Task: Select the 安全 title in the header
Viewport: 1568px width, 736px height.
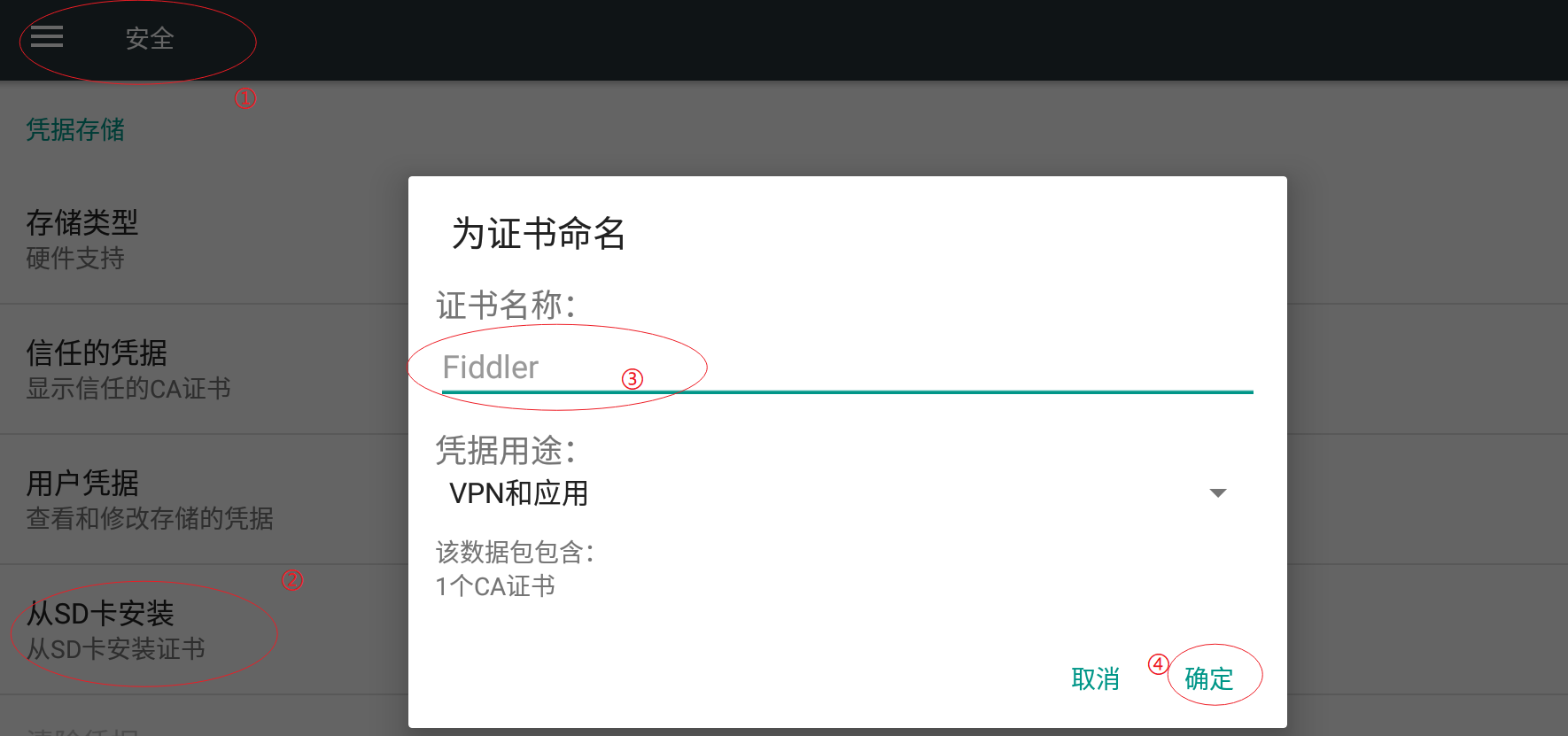Action: point(150,38)
